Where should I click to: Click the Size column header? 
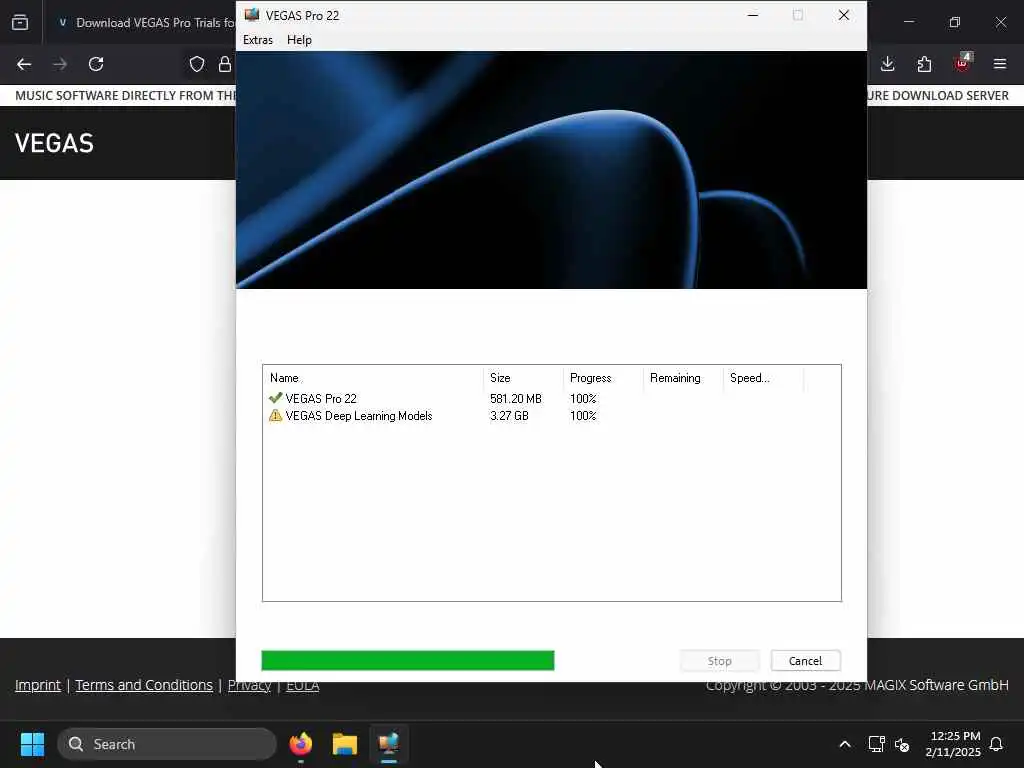524,378
